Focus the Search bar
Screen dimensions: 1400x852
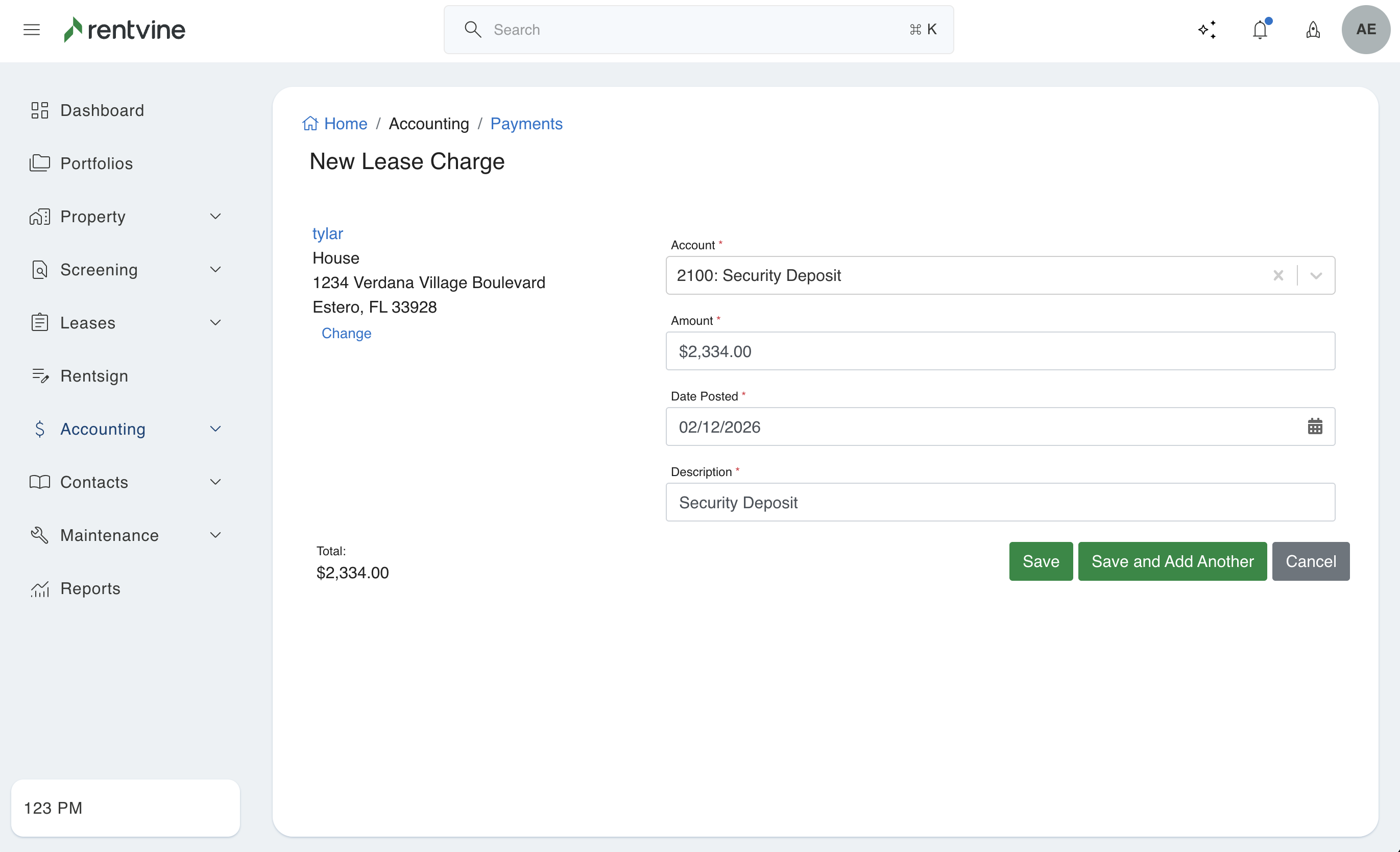tap(698, 30)
